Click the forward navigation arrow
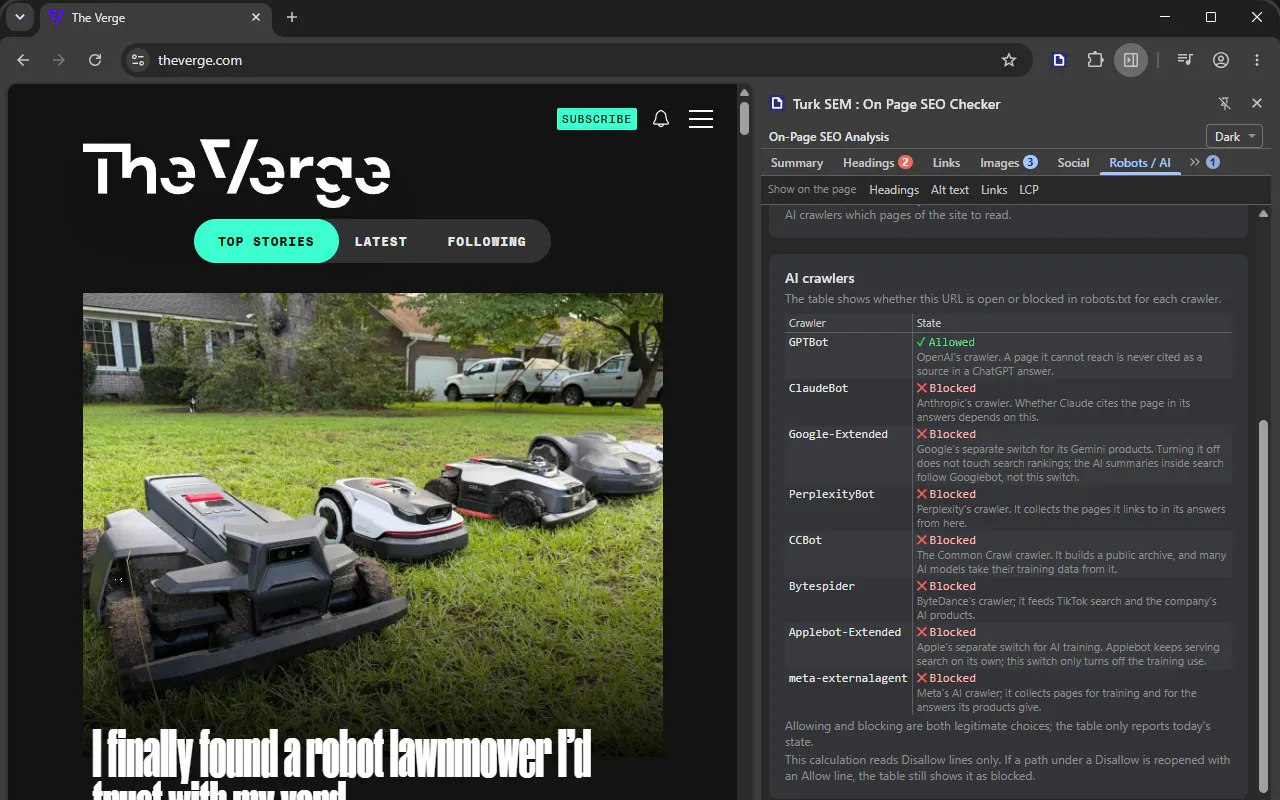Viewport: 1280px width, 800px height. point(59,60)
